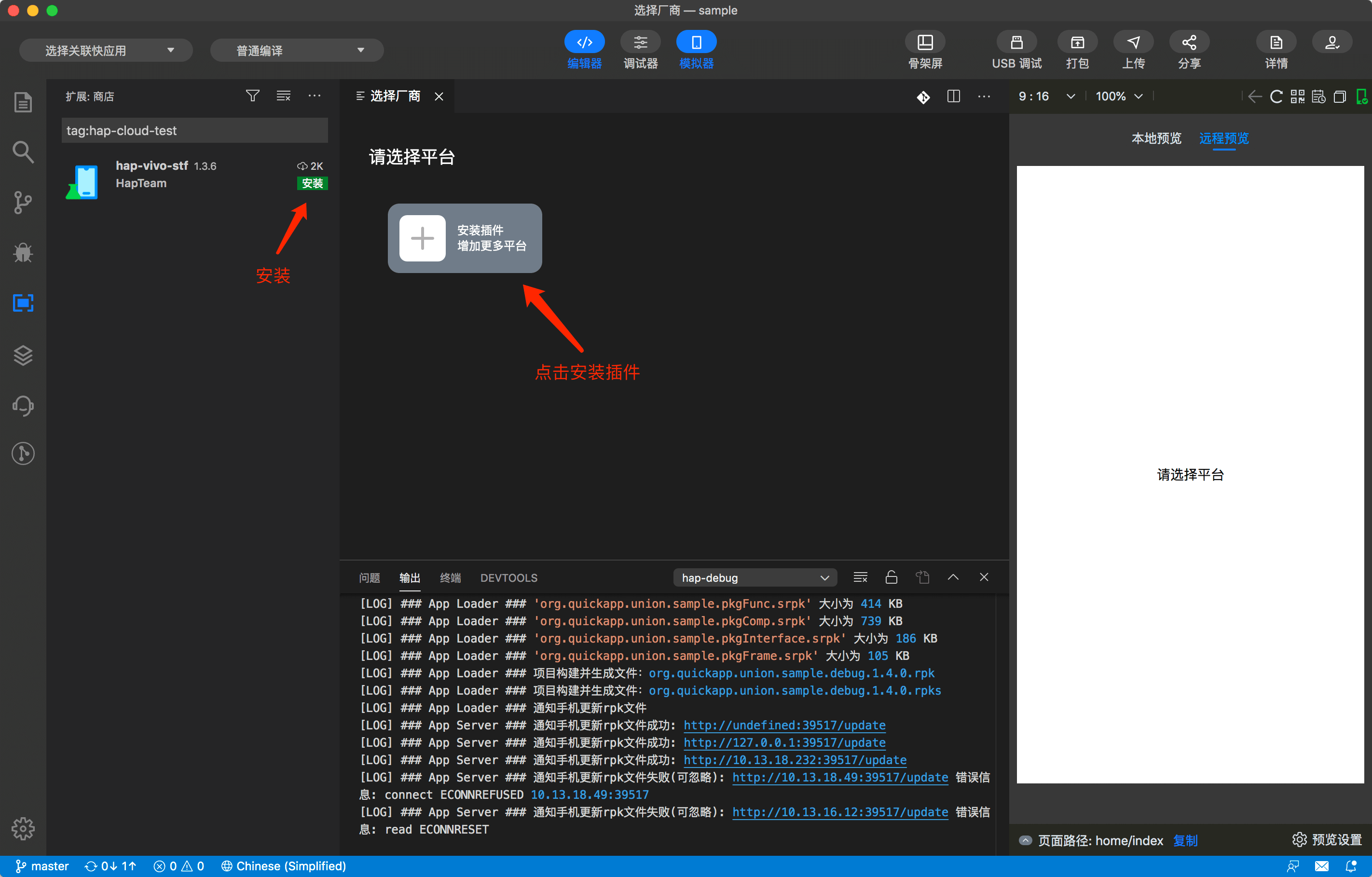Toggle the output scroll lock icon
The height and width of the screenshot is (877, 1372).
pos(891,577)
